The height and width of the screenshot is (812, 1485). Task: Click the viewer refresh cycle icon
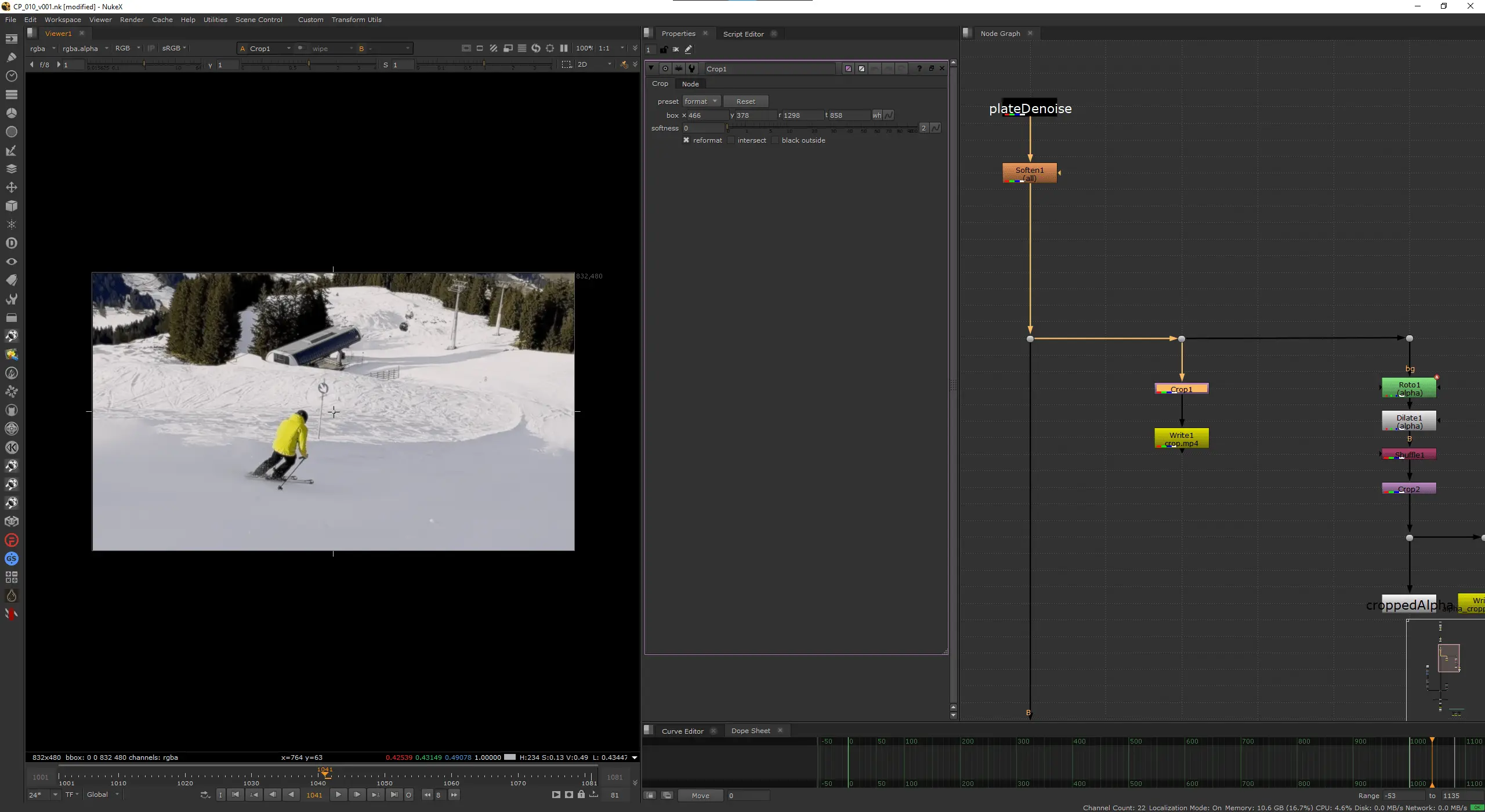[535, 48]
